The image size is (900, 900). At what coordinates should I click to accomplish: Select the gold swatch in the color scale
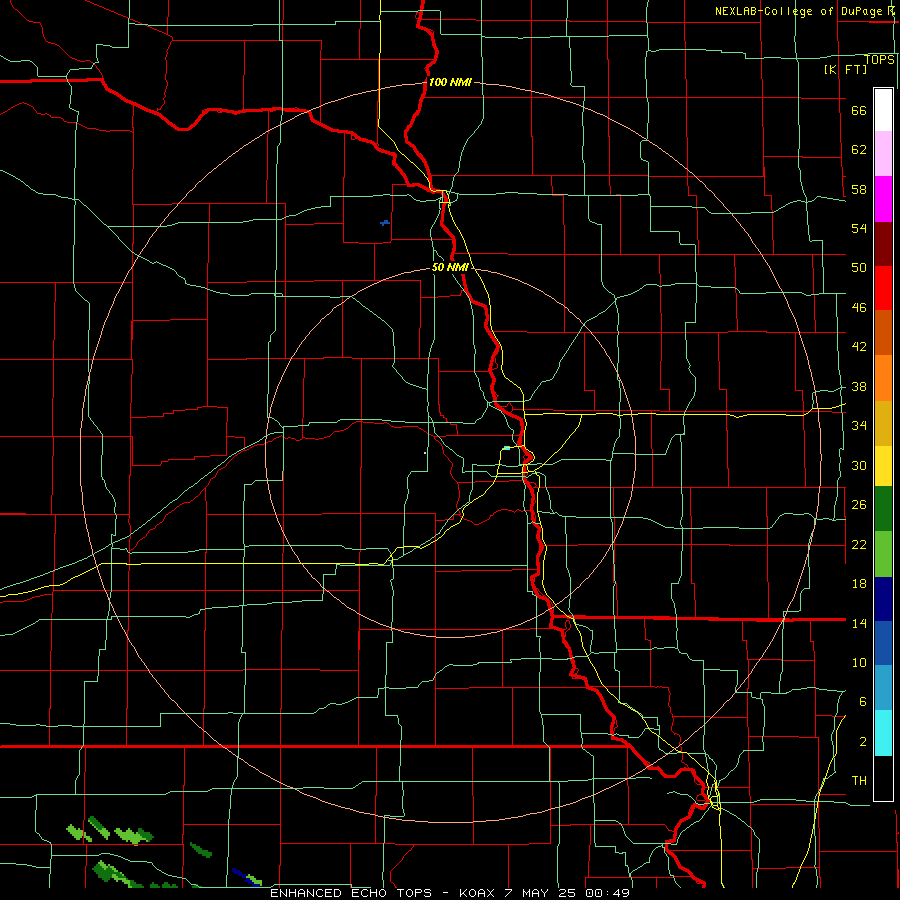[x=883, y=423]
